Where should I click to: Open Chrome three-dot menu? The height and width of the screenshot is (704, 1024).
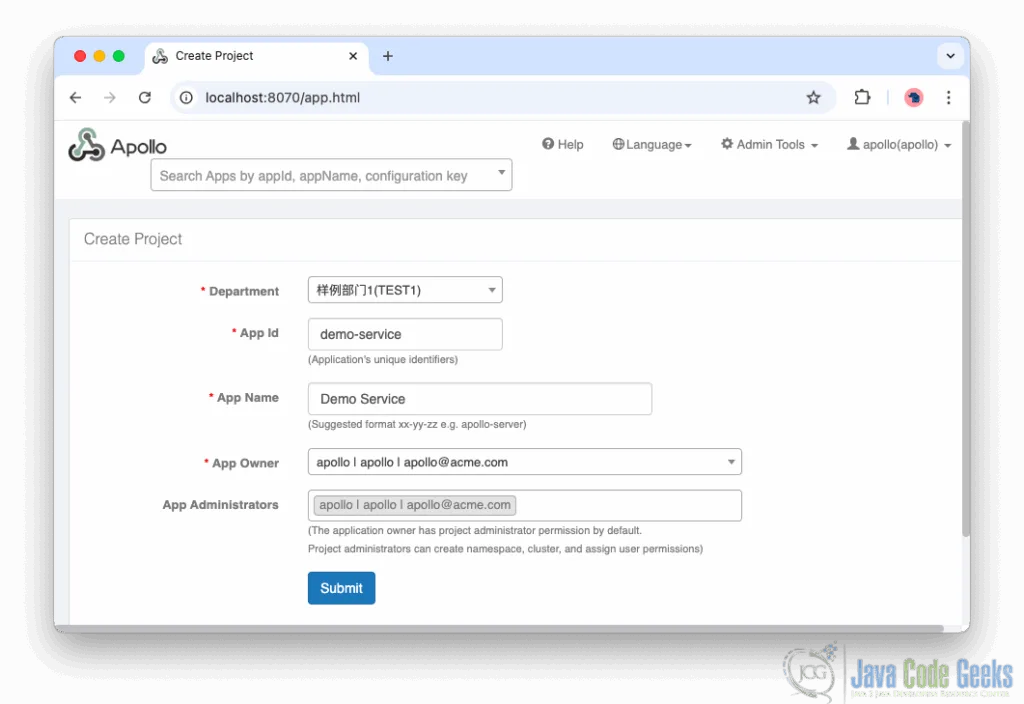pyautogui.click(x=948, y=97)
